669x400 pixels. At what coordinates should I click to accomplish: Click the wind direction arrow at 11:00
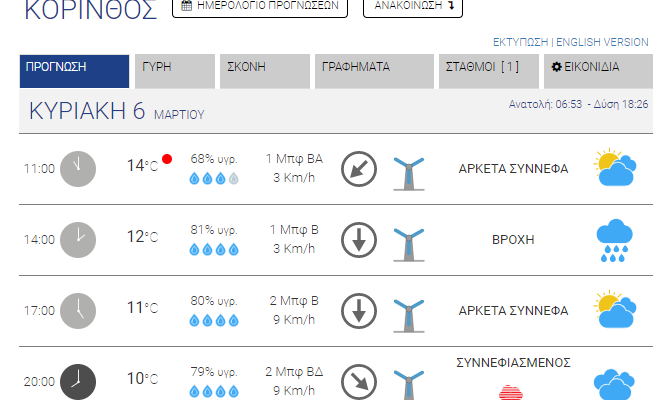[359, 169]
